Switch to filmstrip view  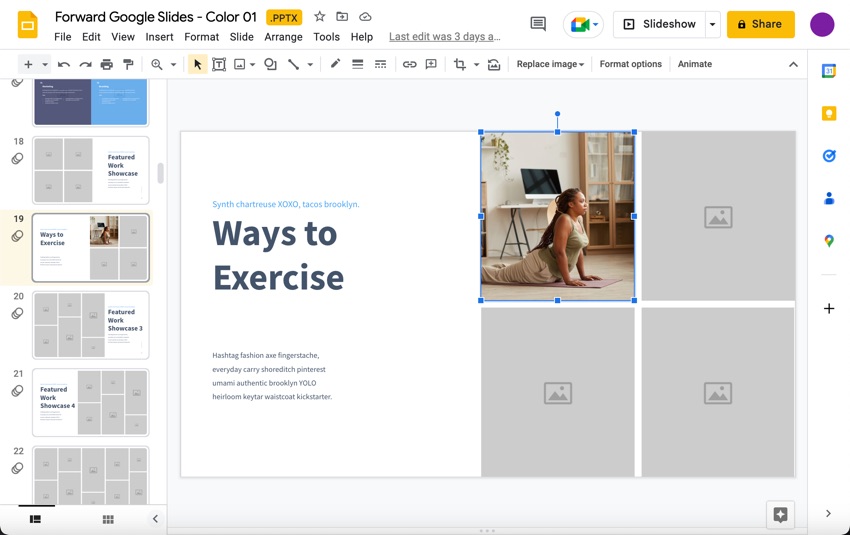[35, 519]
